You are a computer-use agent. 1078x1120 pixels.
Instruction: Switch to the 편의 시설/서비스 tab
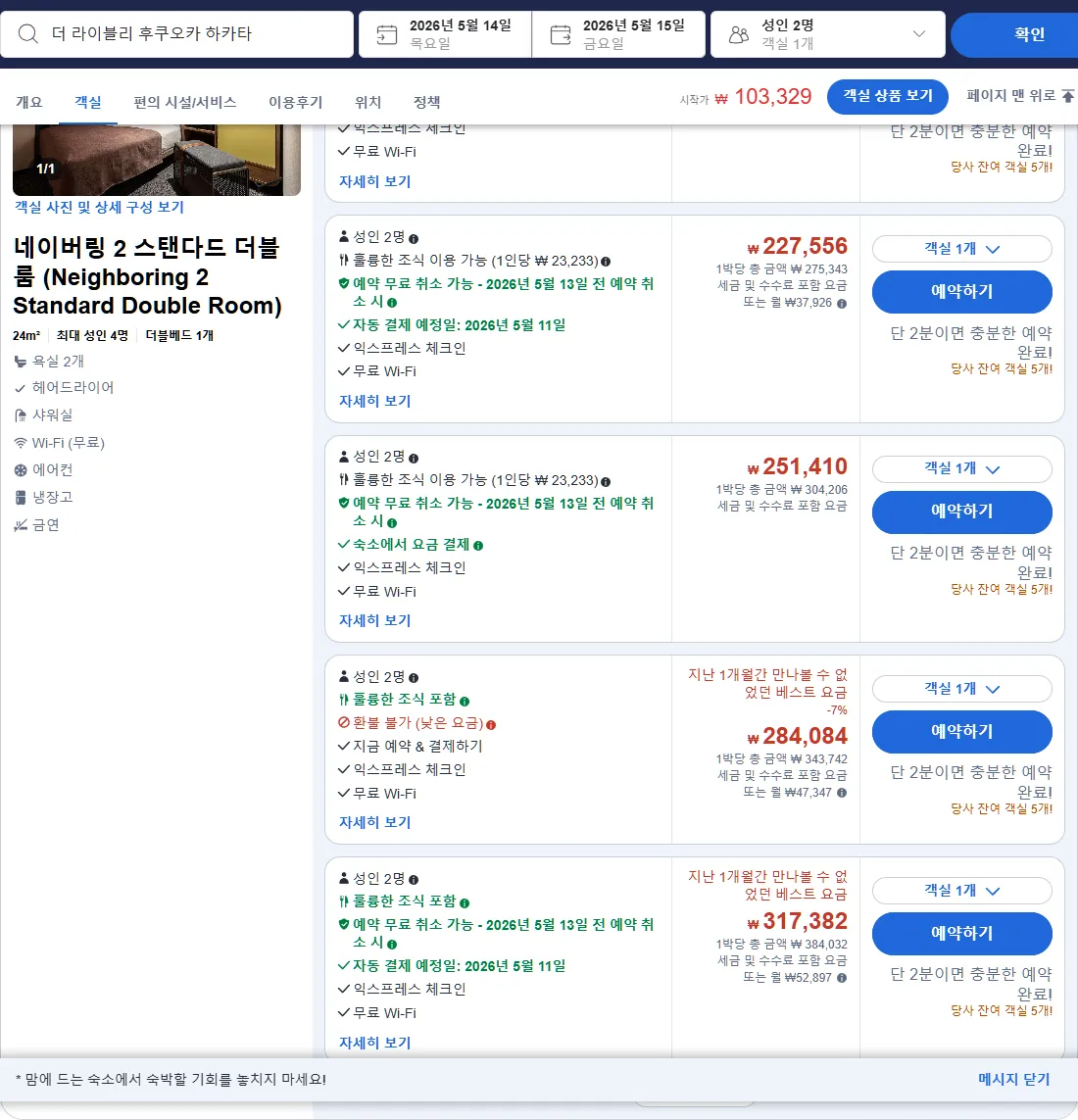[185, 102]
